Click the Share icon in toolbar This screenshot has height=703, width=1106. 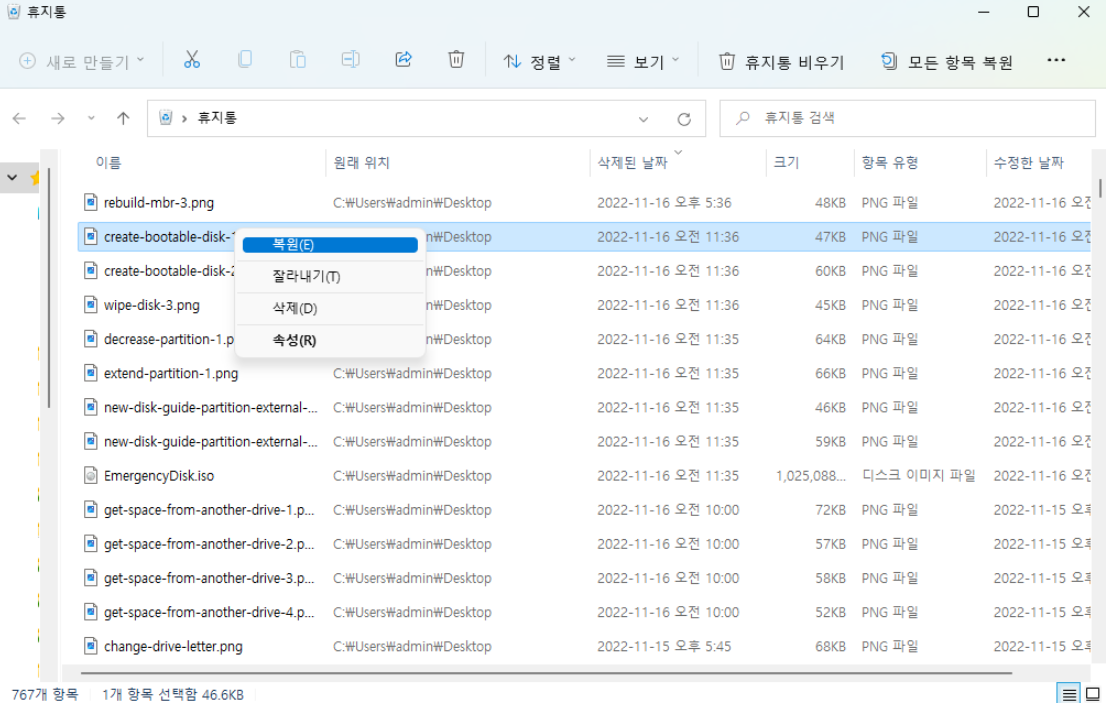click(x=404, y=60)
